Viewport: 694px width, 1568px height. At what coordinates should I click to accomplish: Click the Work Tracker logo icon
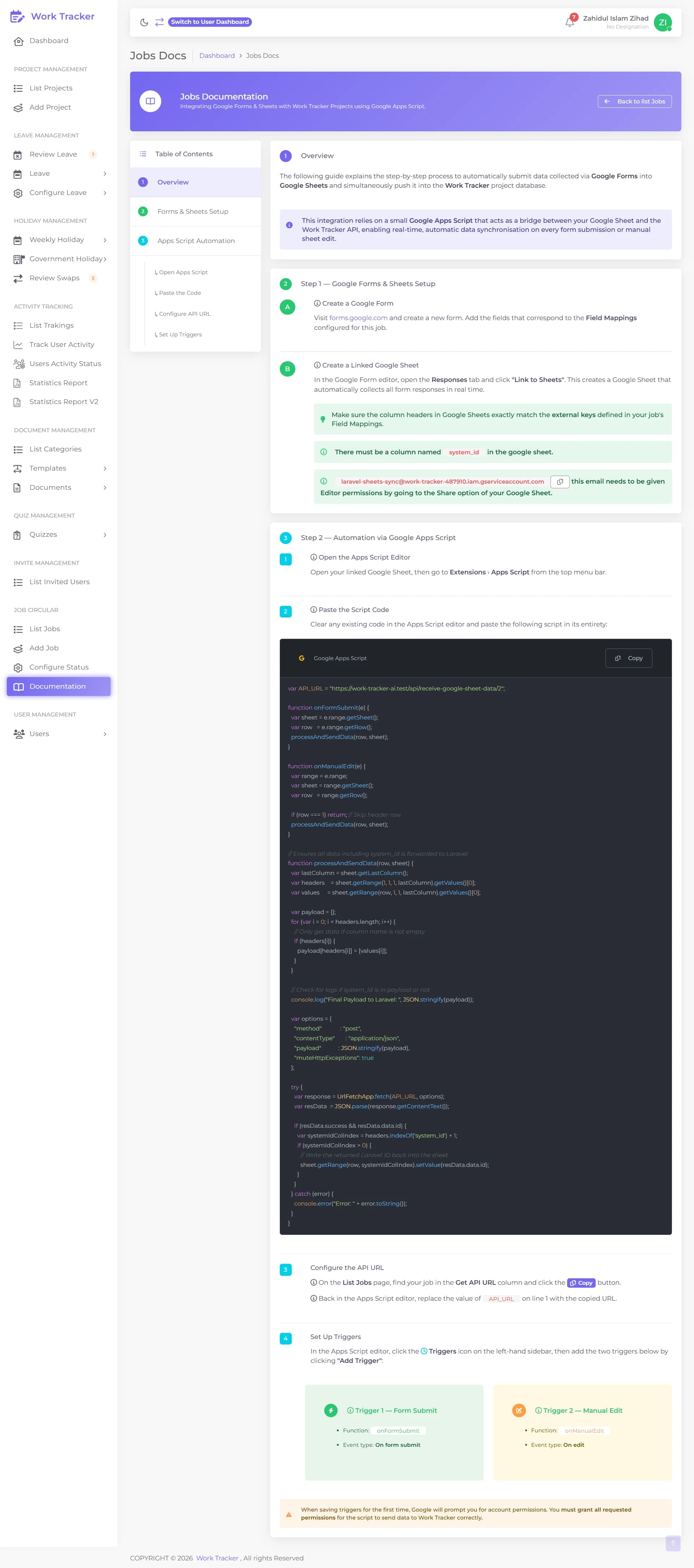[x=17, y=16]
